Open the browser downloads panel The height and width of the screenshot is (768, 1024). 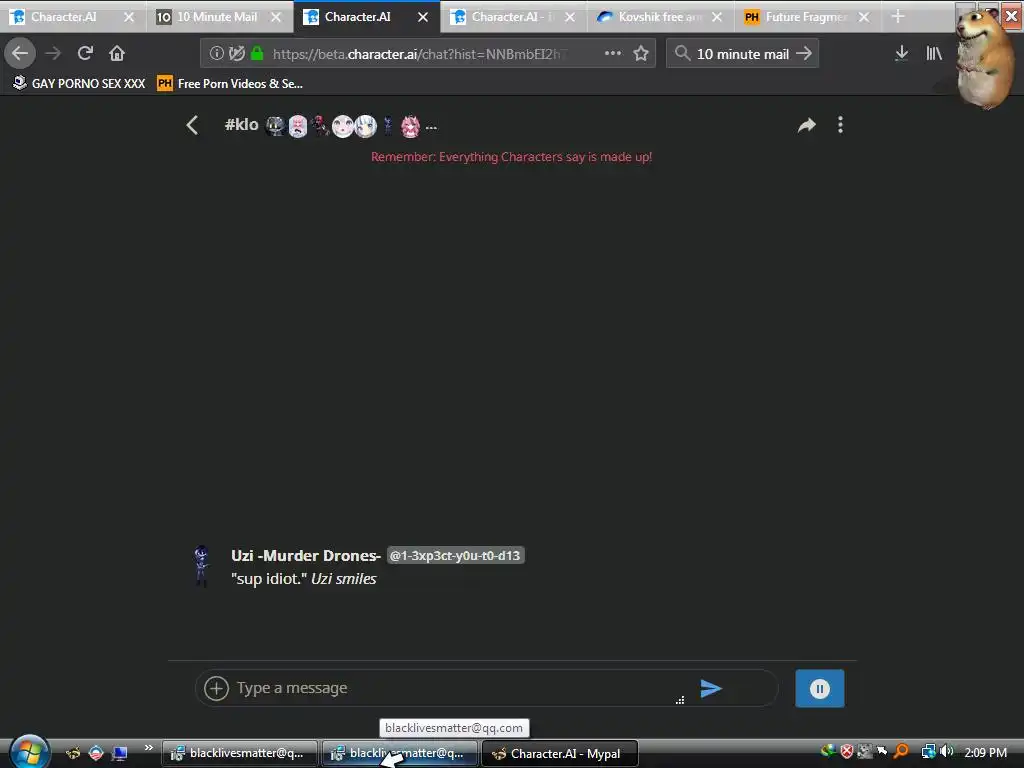(x=901, y=54)
